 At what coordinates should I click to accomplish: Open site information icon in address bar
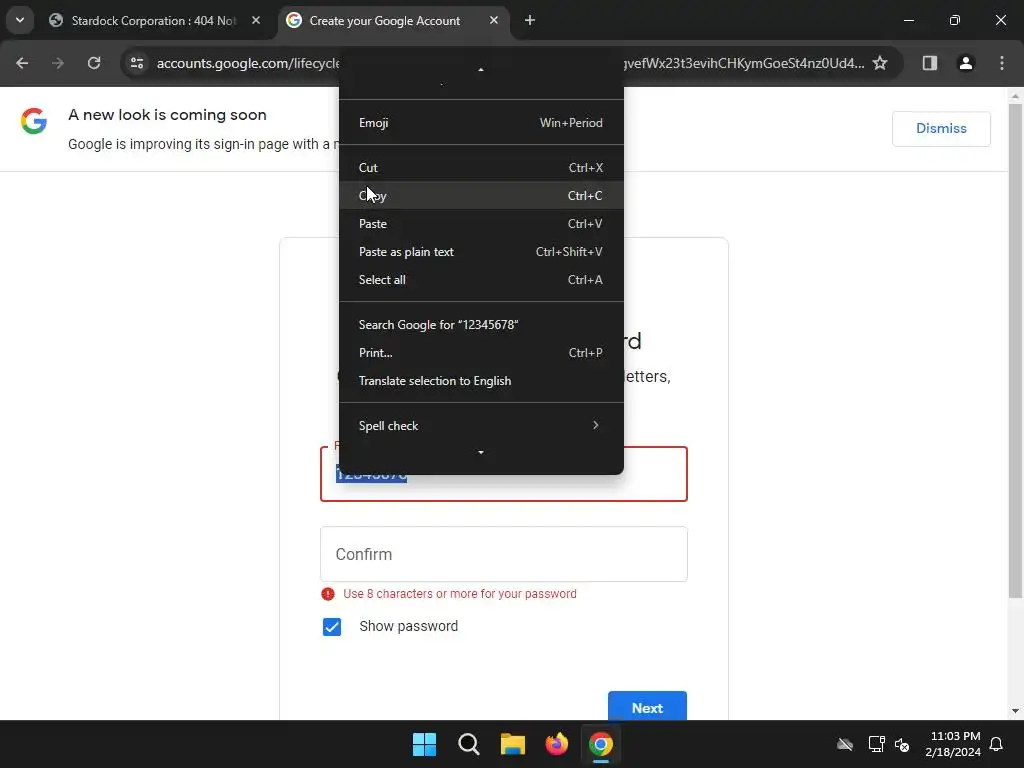click(137, 63)
